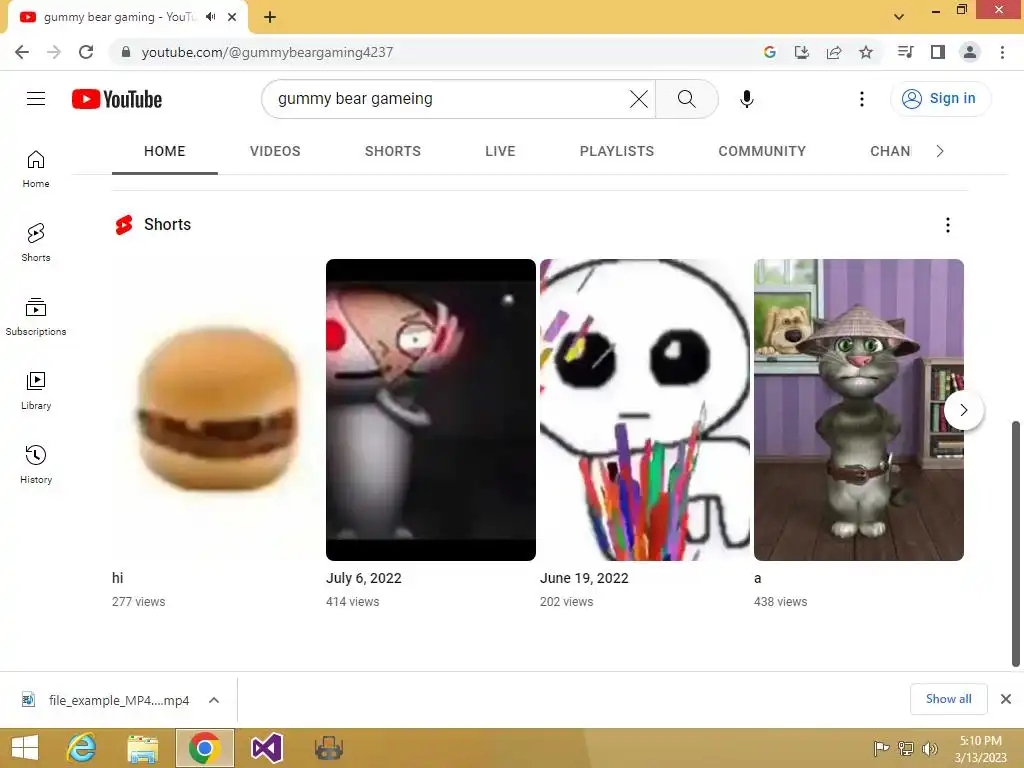Image resolution: width=1024 pixels, height=768 pixels.
Task: View site lock information
Action: [x=126, y=52]
